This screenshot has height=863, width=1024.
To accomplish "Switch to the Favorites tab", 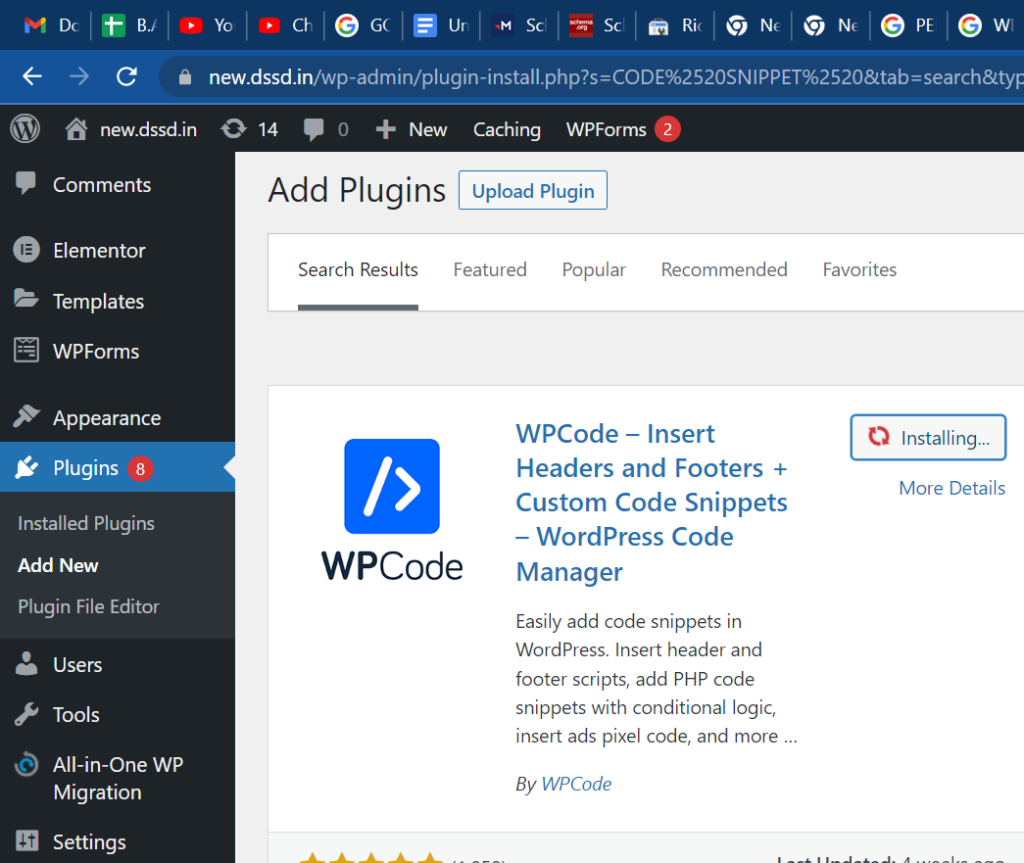I will [x=859, y=270].
